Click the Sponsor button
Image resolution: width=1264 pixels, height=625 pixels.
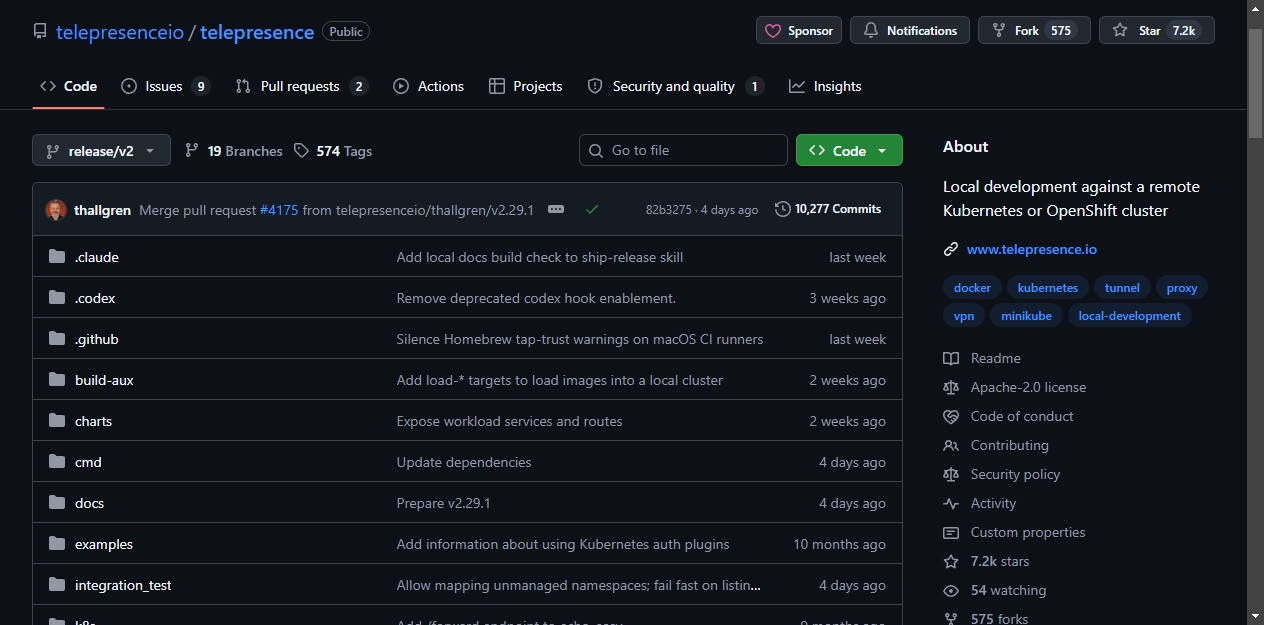(x=799, y=31)
